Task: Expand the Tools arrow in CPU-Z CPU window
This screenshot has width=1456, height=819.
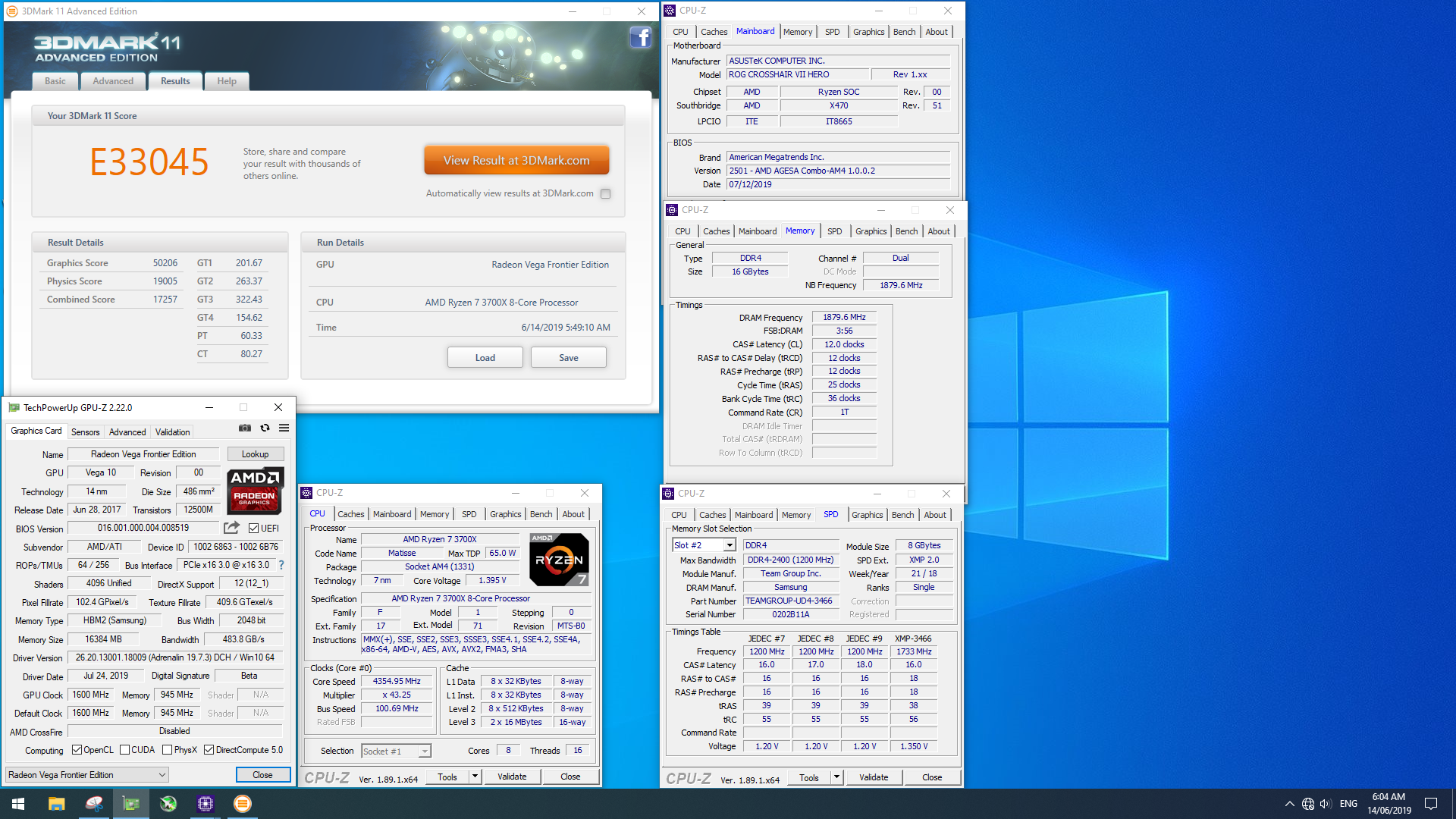Action: pos(475,777)
